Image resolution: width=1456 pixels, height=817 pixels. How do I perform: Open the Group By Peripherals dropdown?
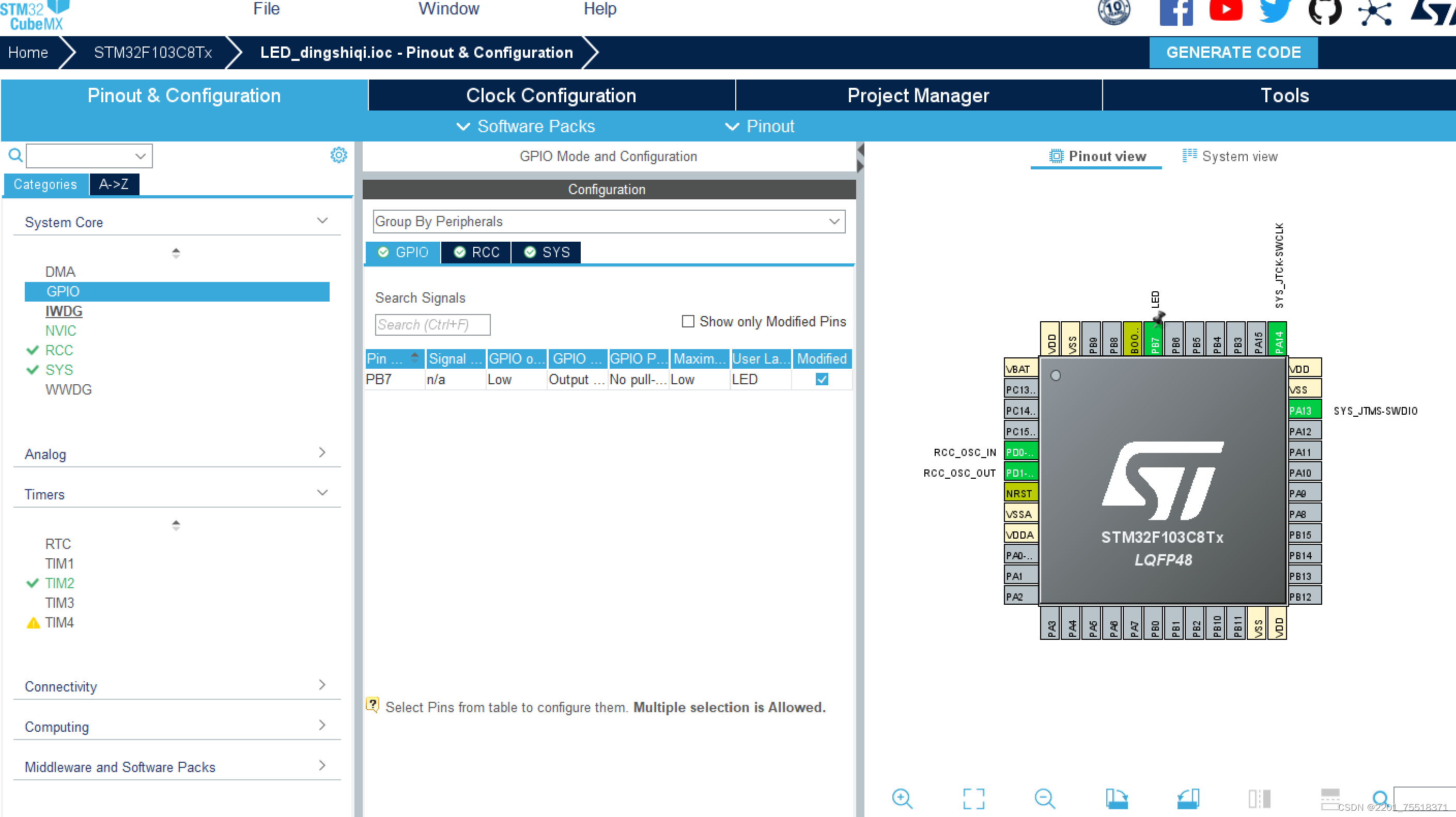[609, 222]
